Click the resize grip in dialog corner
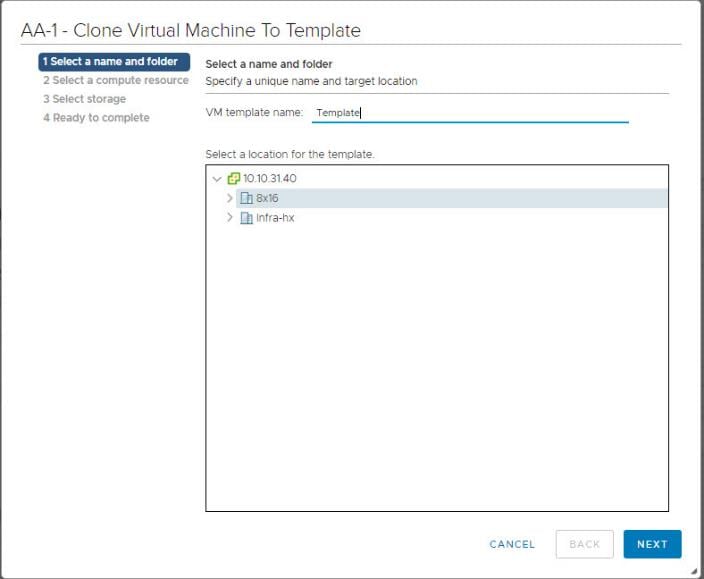The image size is (704, 579). [x=694, y=571]
